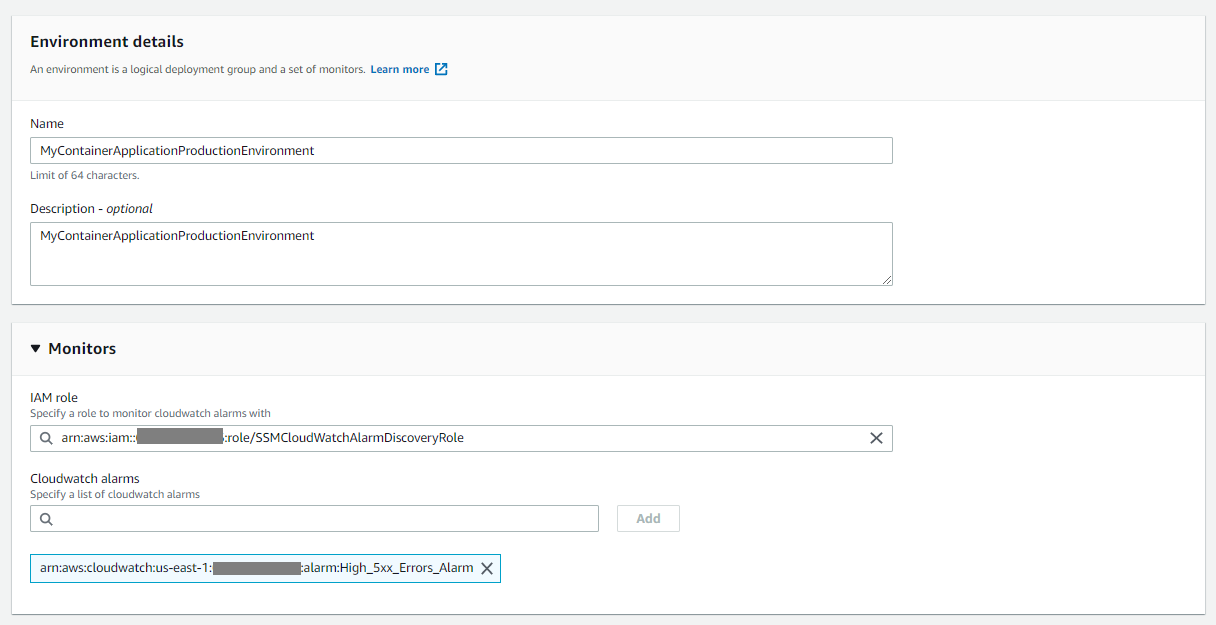The width and height of the screenshot is (1216, 625).
Task: Click the search magnifier icon in IAM role field
Action: (45, 438)
